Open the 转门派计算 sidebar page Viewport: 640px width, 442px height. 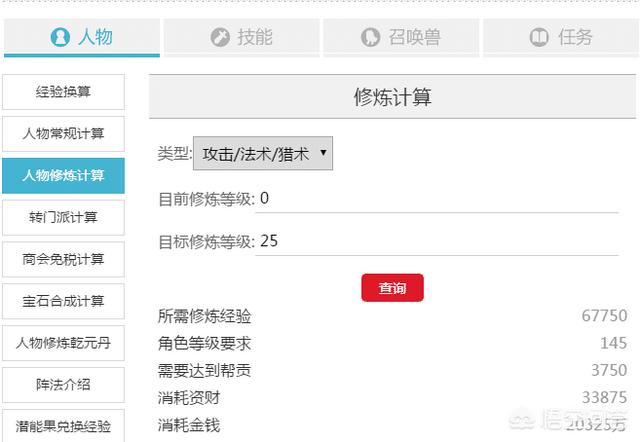(63, 217)
